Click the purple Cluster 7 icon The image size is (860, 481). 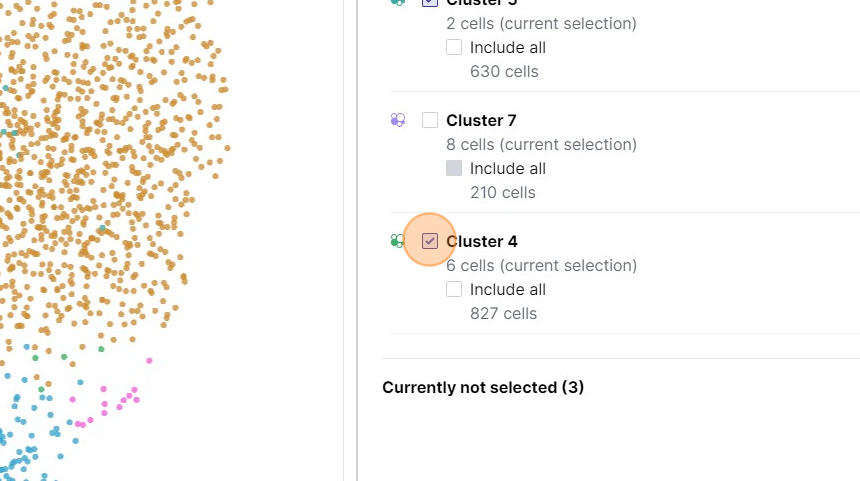pyautogui.click(x=398, y=120)
